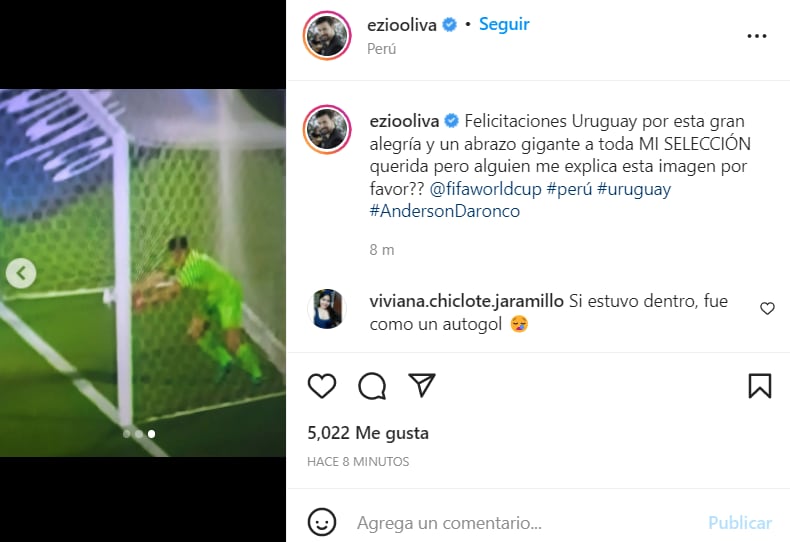This screenshot has height=542, width=790.
Task: Open the @fifaworldcup mention
Action: coord(485,189)
